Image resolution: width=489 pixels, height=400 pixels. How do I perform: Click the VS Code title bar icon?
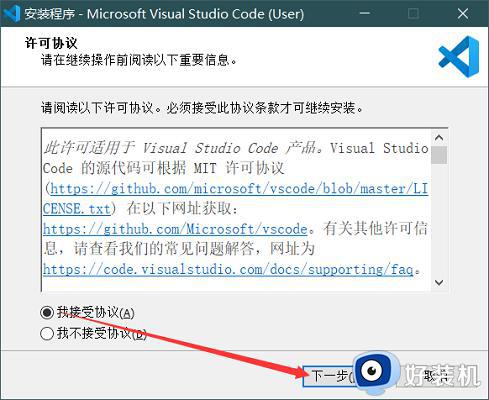12,14
